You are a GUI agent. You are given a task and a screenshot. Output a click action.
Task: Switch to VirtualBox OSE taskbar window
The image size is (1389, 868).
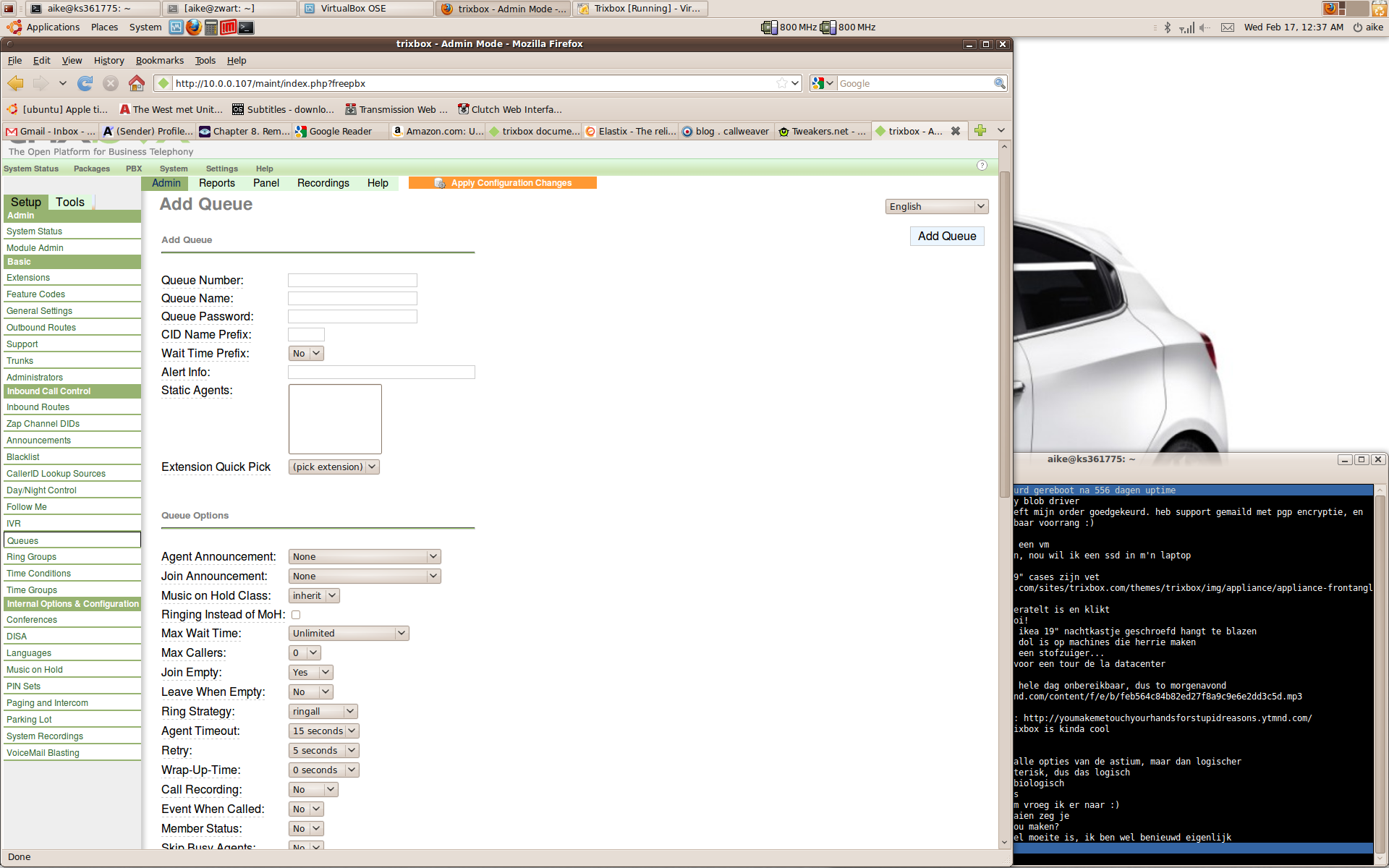pyautogui.click(x=366, y=9)
